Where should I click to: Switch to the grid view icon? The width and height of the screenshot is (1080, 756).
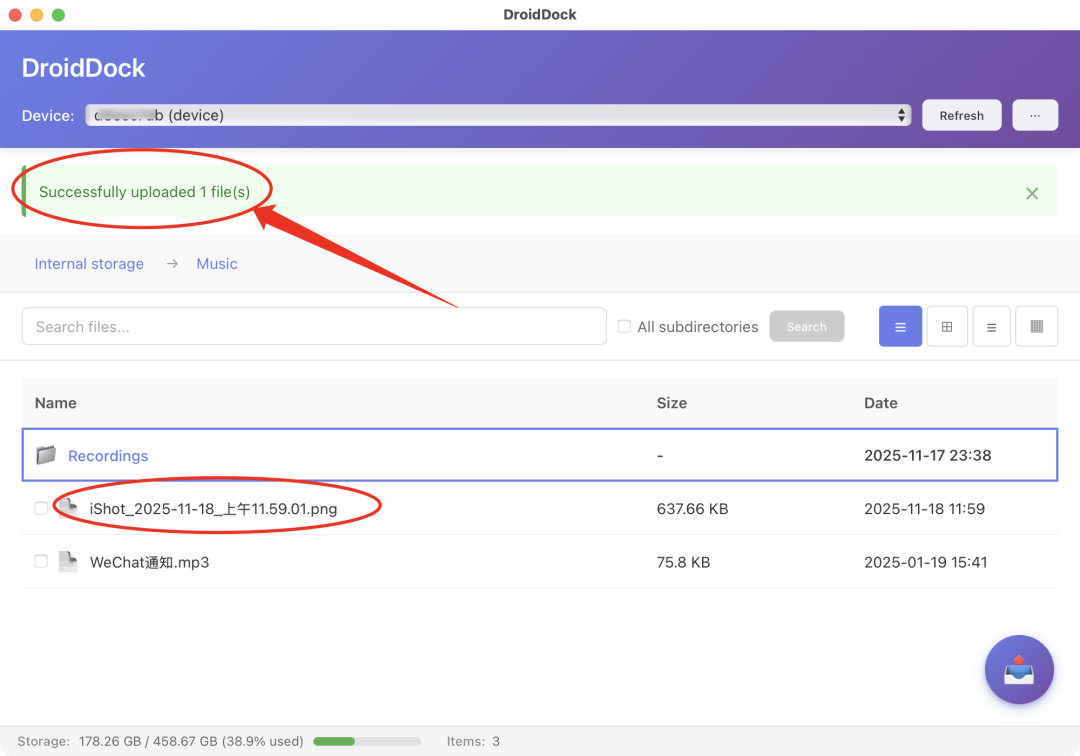tap(946, 326)
